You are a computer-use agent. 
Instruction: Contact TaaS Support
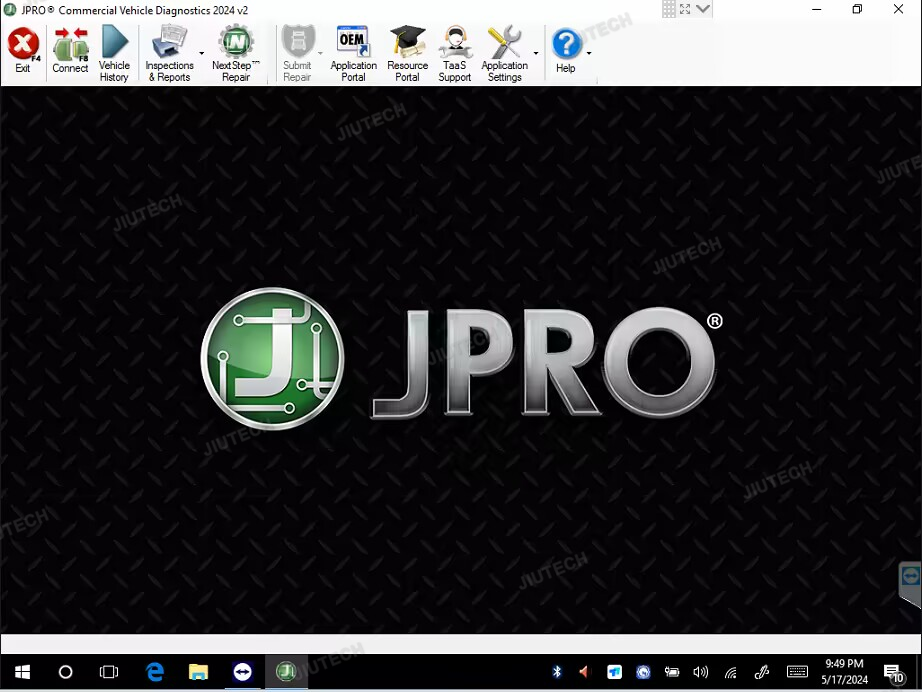(454, 54)
